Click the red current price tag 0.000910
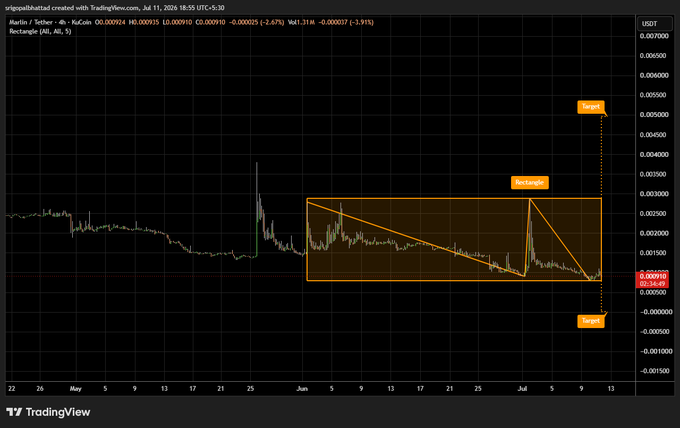 click(x=652, y=276)
